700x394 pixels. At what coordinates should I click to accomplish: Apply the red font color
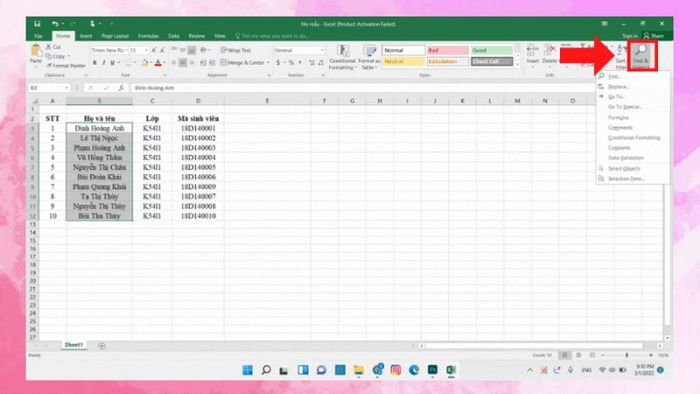coord(158,63)
